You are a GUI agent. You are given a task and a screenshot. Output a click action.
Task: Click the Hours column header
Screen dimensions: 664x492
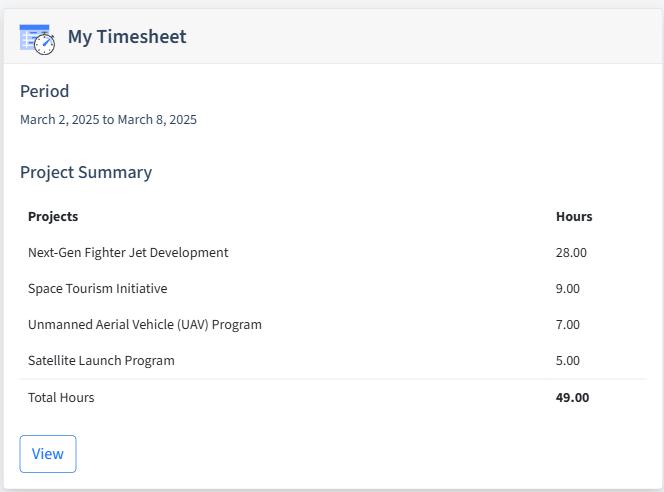coord(574,216)
